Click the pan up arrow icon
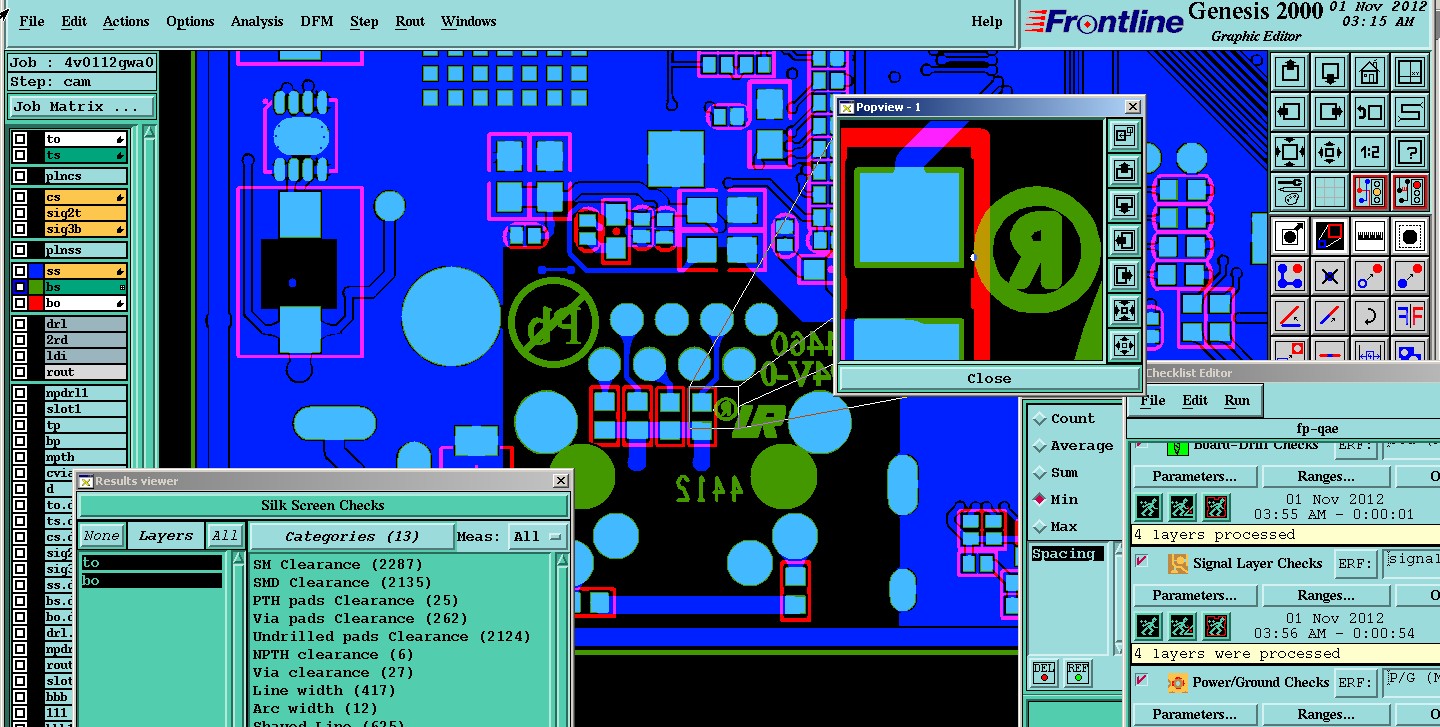This screenshot has height=727, width=1440. tap(1290, 72)
